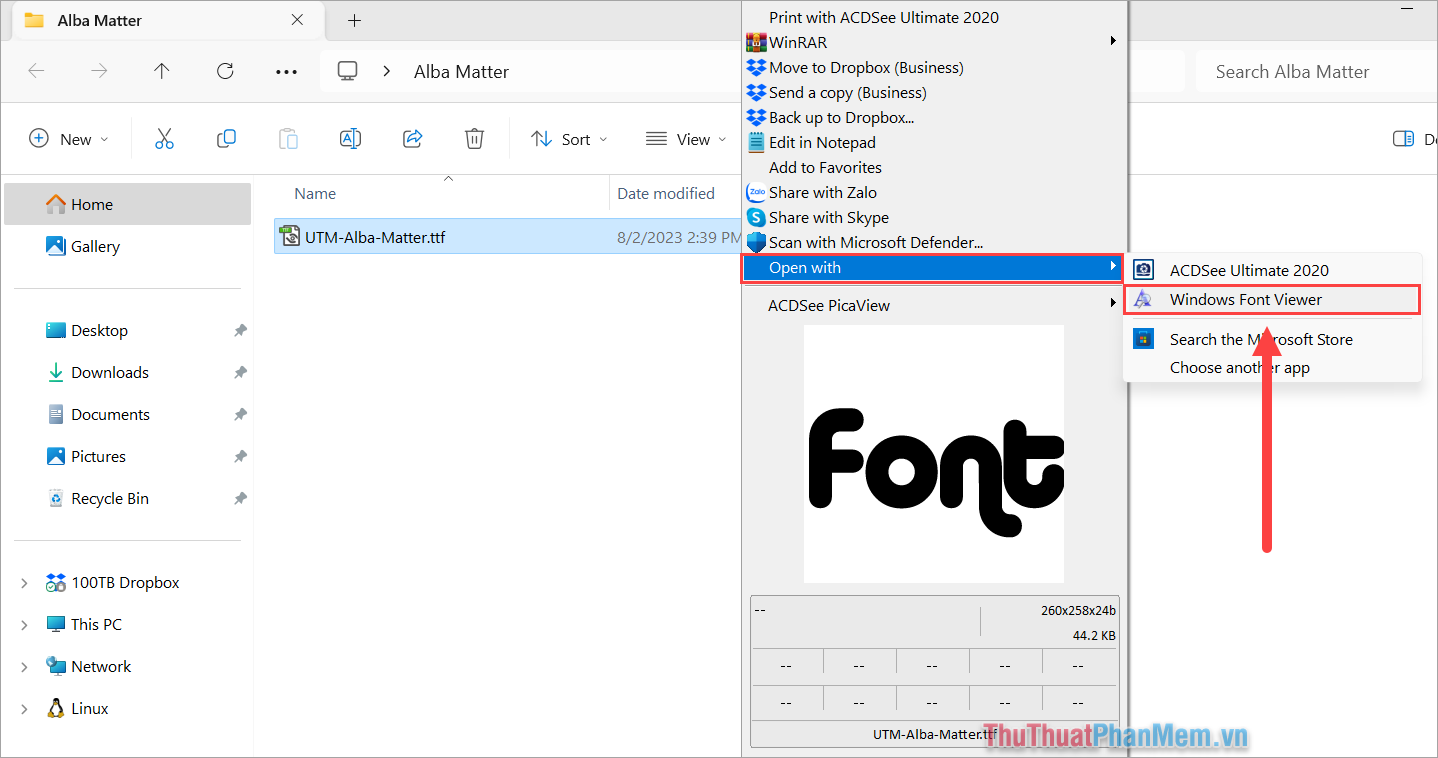The image size is (1438, 758).
Task: Open the Sort options menu
Action: [x=568, y=139]
